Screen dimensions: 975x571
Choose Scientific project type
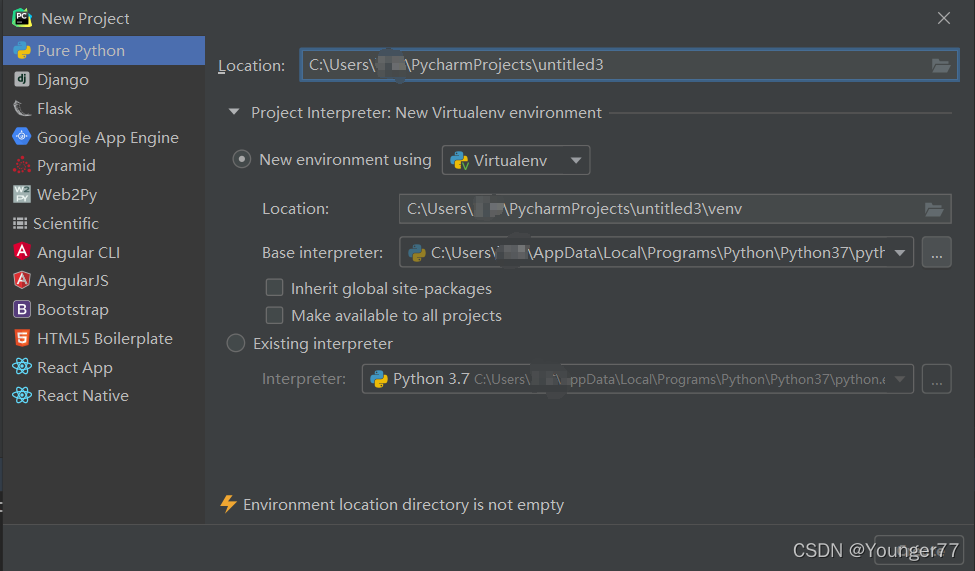click(104, 223)
